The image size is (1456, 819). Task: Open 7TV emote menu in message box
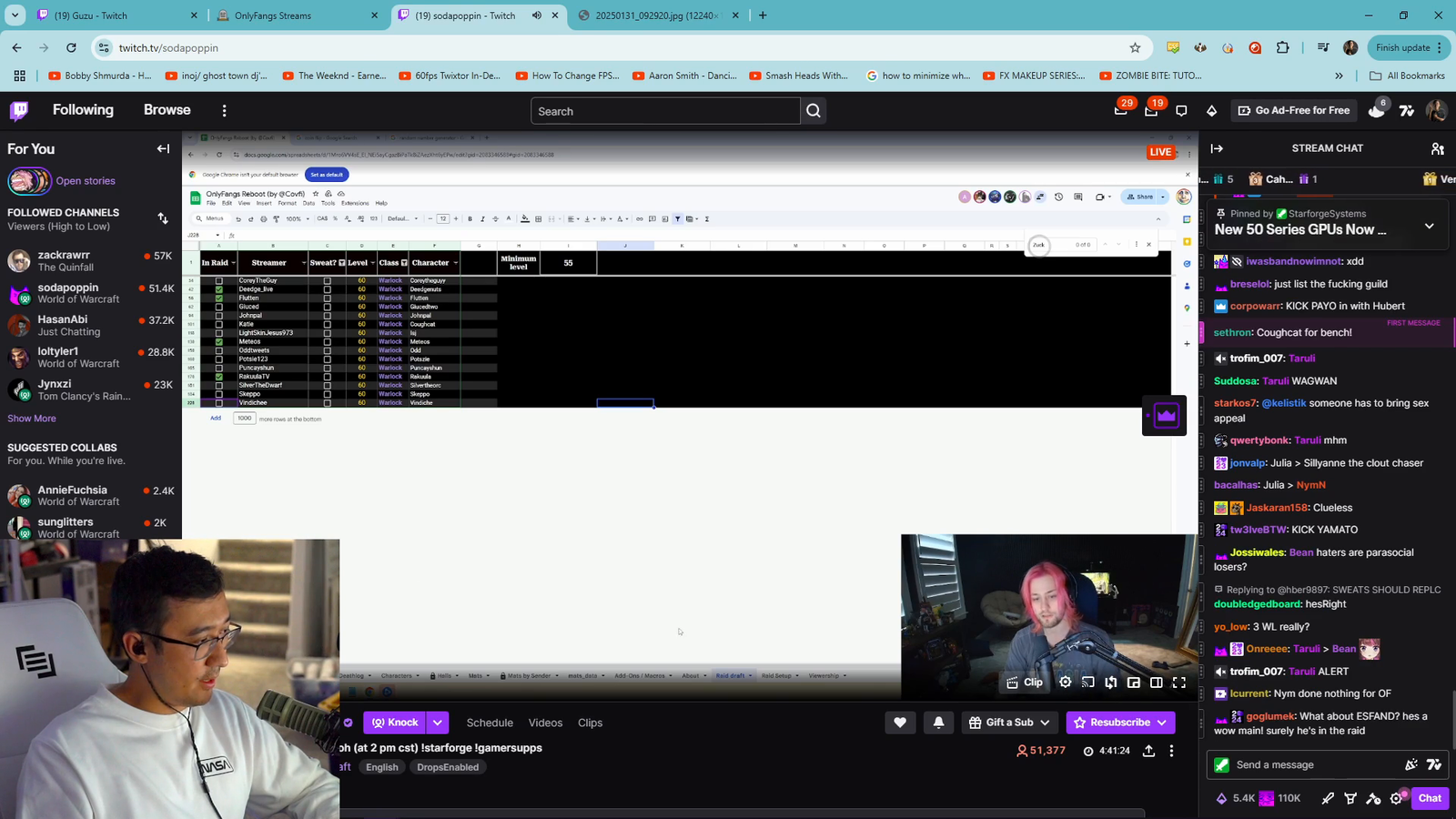(x=1434, y=764)
